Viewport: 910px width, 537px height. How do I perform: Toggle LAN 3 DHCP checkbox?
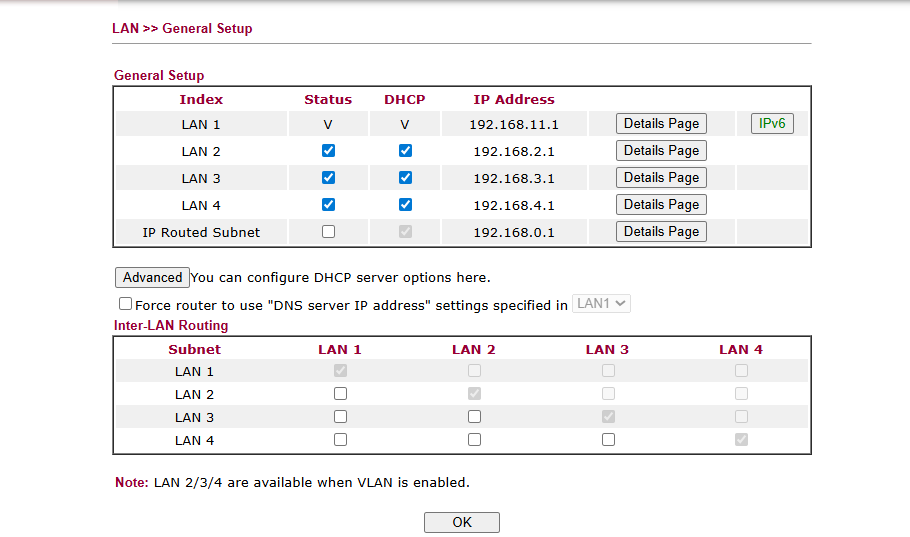coord(405,178)
